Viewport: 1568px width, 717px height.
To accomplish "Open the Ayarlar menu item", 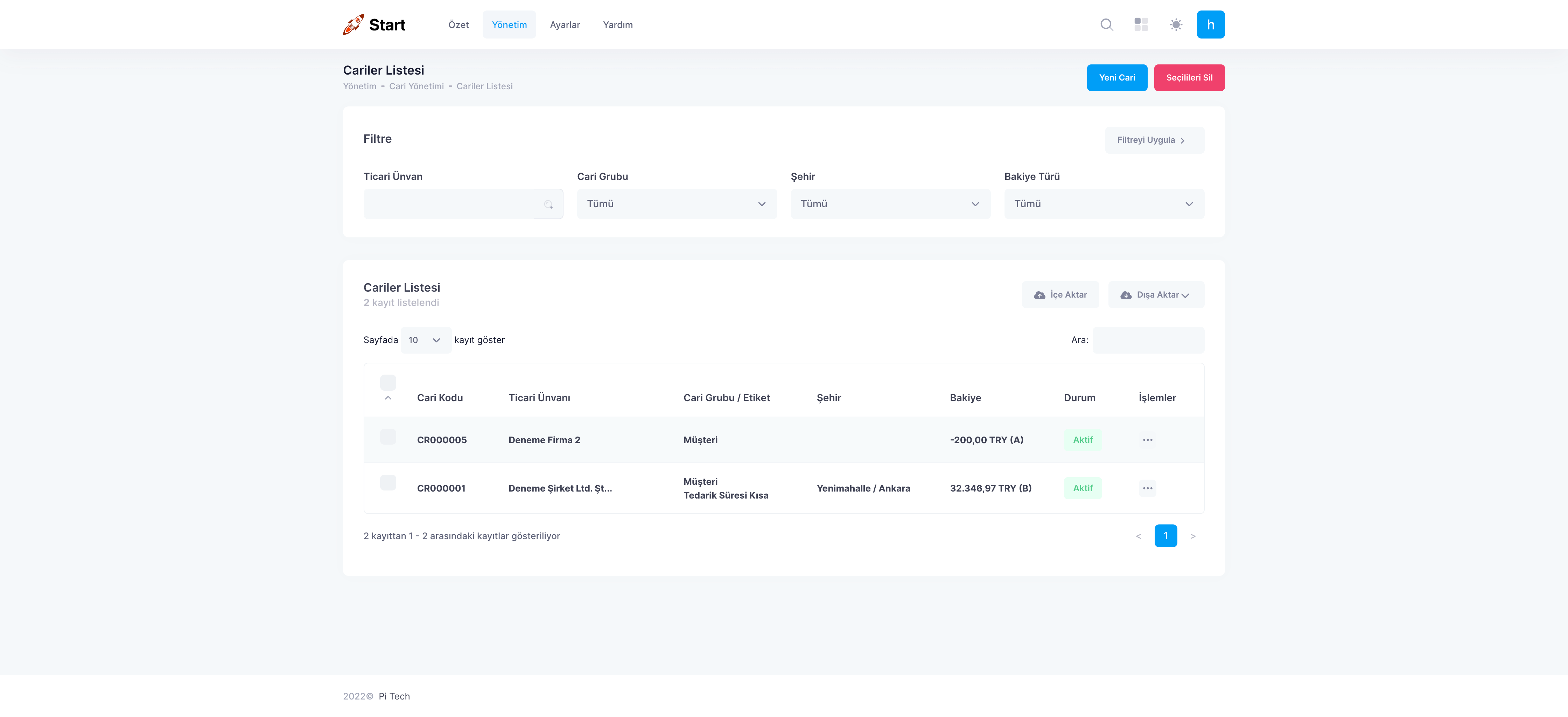I will (564, 25).
